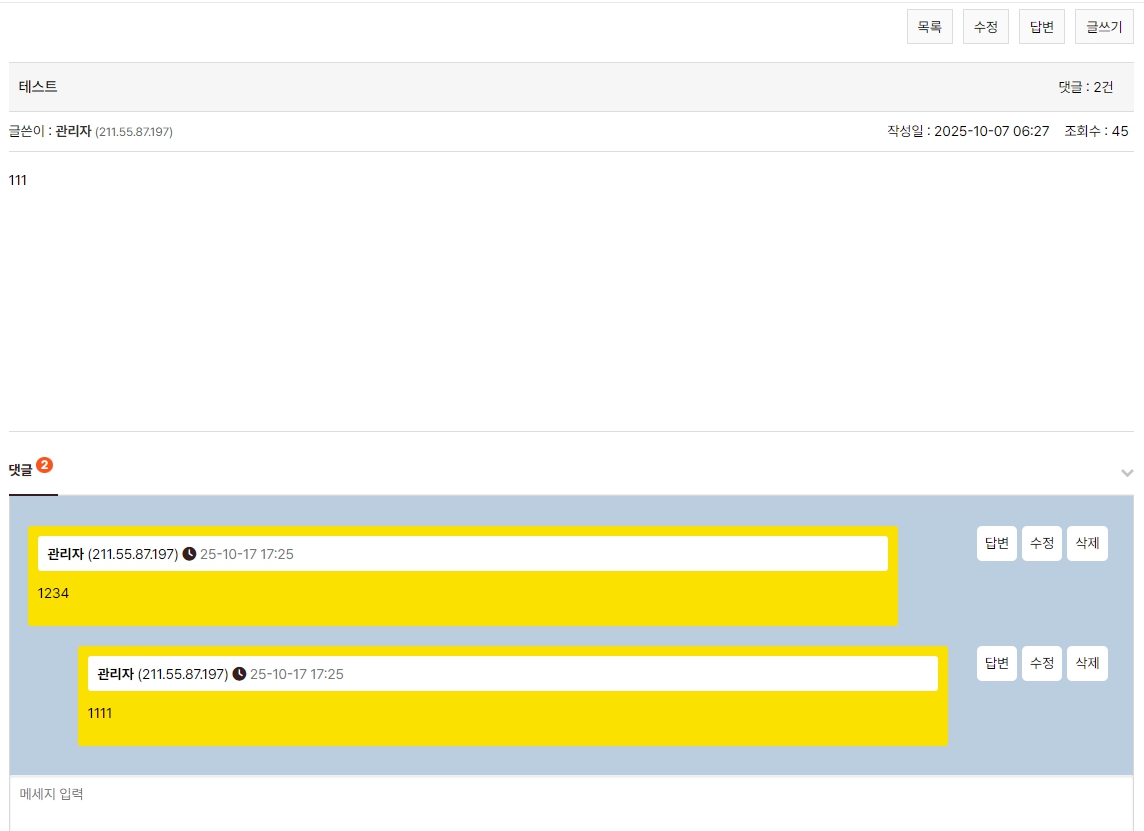Switch to the 댓글 tab
This screenshot has height=831, width=1144.
21,470
